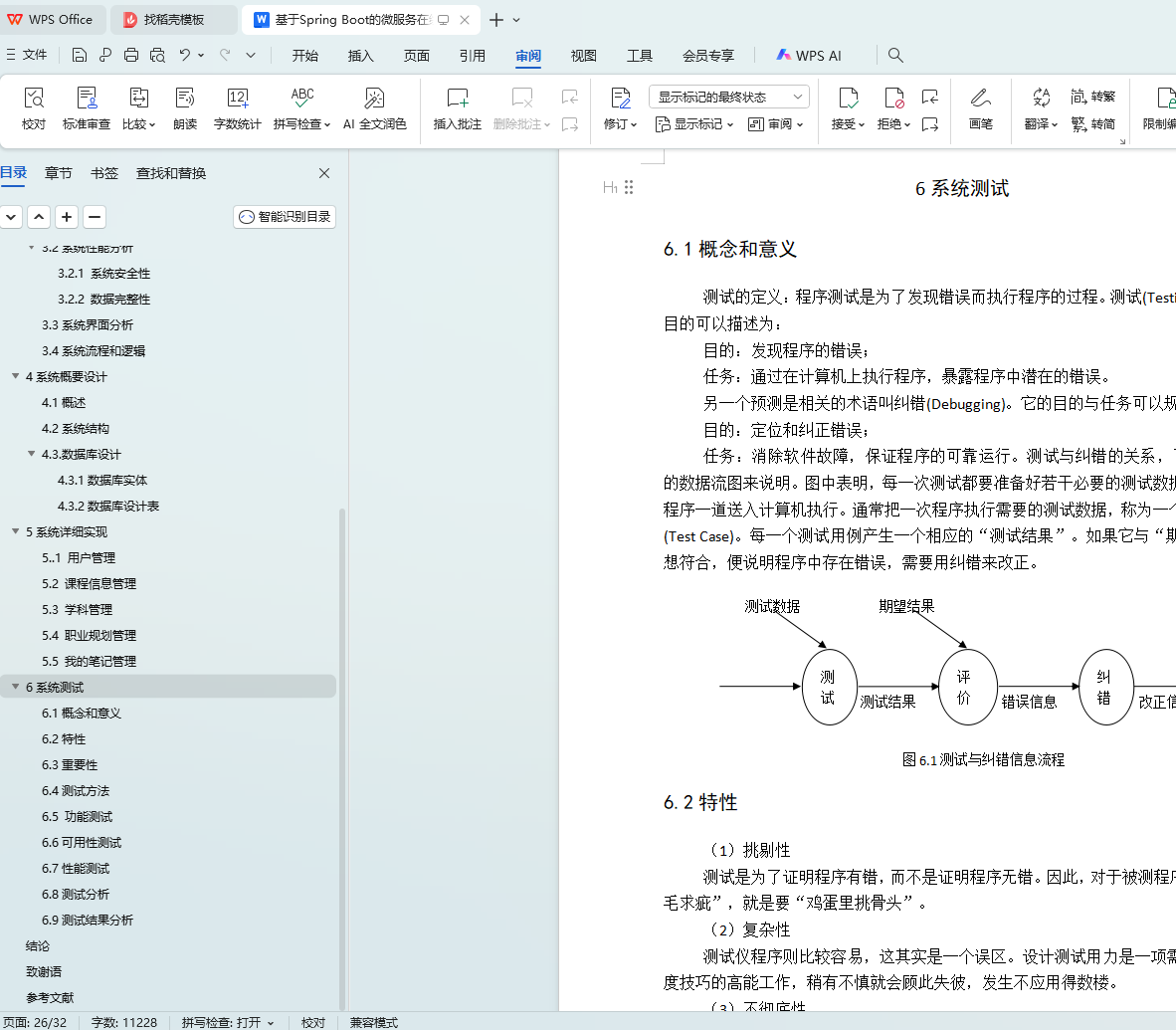Click the plus button in outline panel
The height and width of the screenshot is (1030, 1176).
pyautogui.click(x=67, y=217)
